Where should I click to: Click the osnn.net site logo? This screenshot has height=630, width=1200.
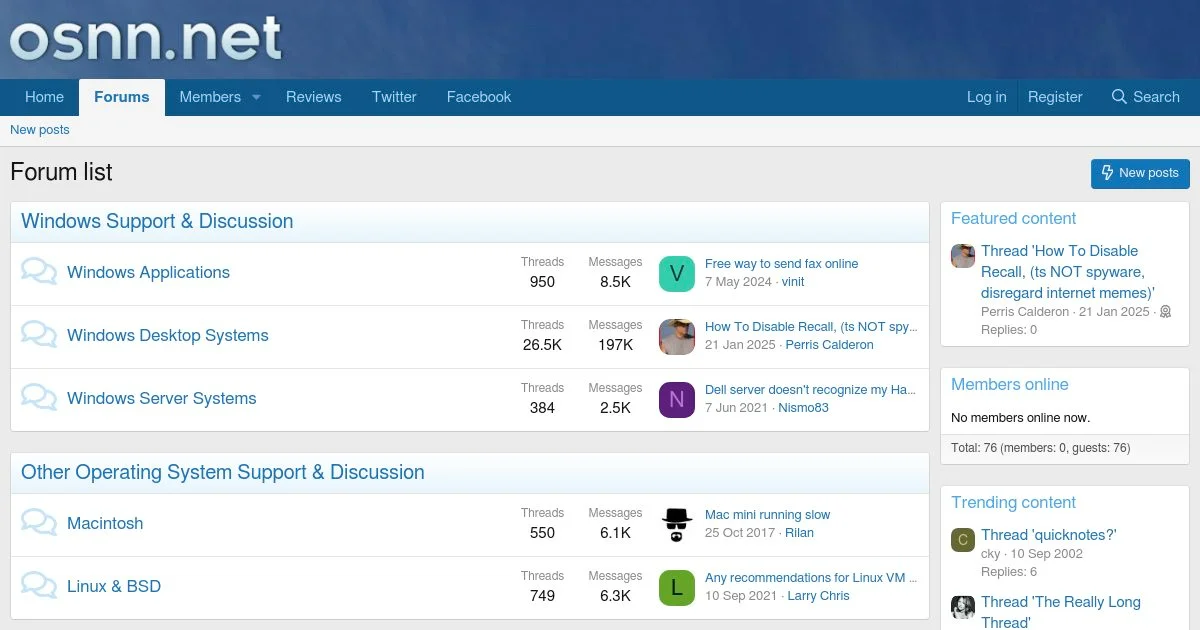pos(146,38)
